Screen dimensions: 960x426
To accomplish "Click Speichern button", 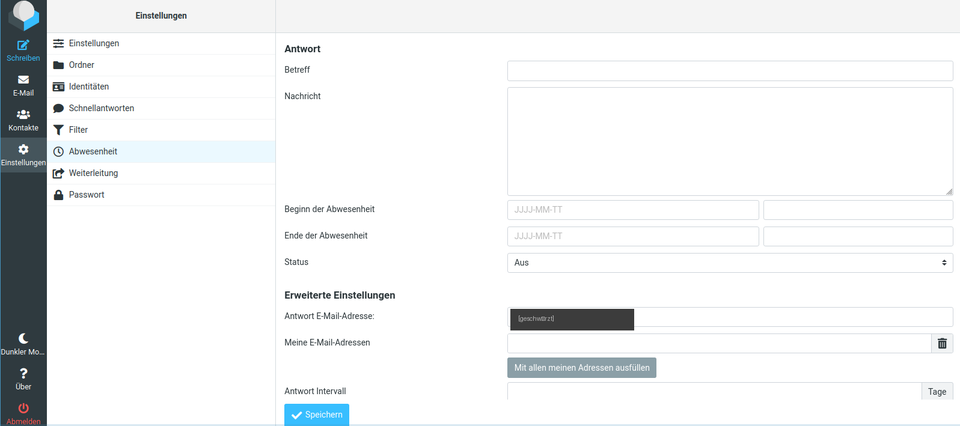I will point(317,415).
